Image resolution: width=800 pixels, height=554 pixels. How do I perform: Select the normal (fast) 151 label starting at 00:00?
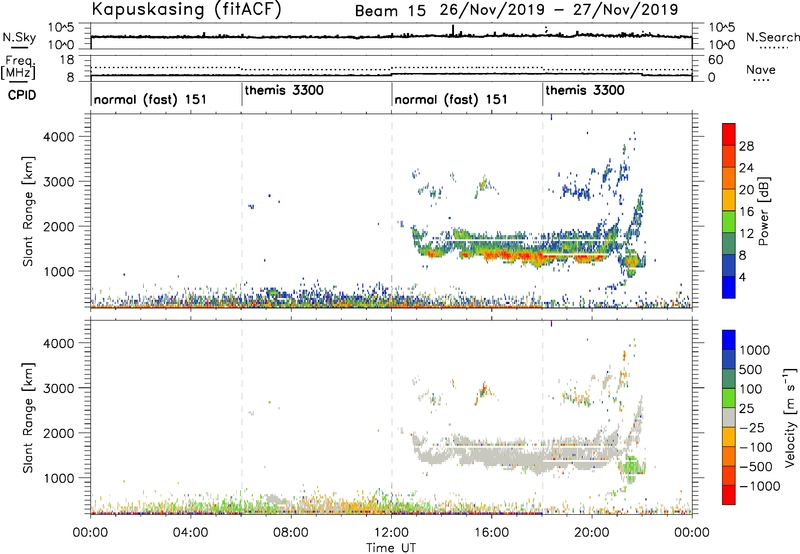pos(150,99)
